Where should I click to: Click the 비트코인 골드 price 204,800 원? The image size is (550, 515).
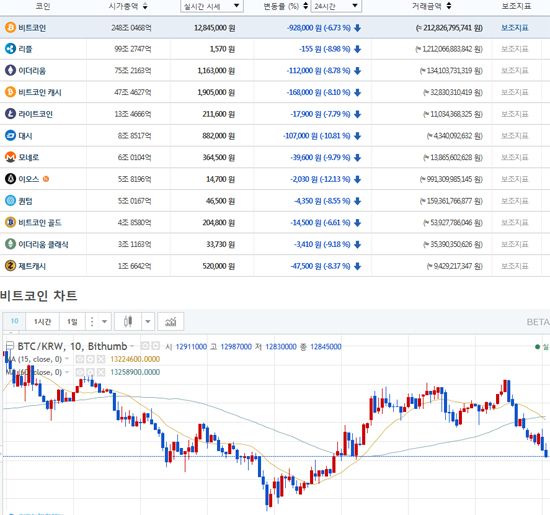coord(219,223)
